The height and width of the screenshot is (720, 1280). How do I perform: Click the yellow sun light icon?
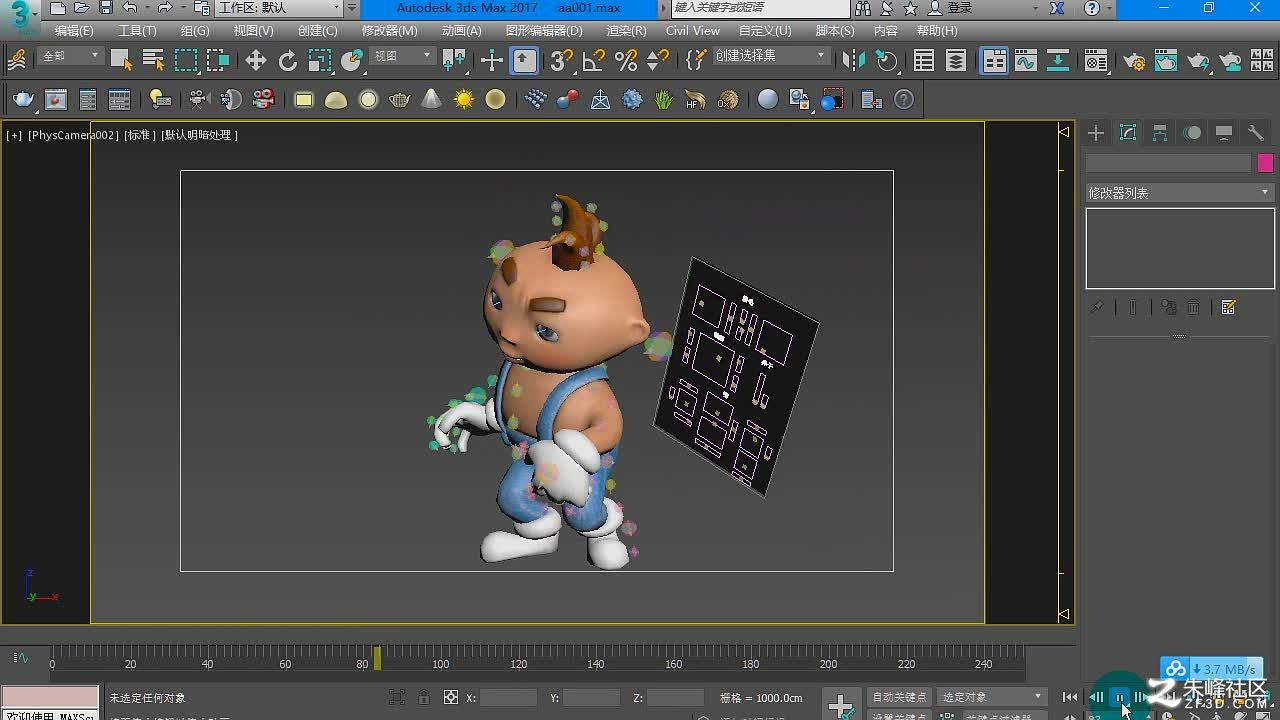click(464, 99)
